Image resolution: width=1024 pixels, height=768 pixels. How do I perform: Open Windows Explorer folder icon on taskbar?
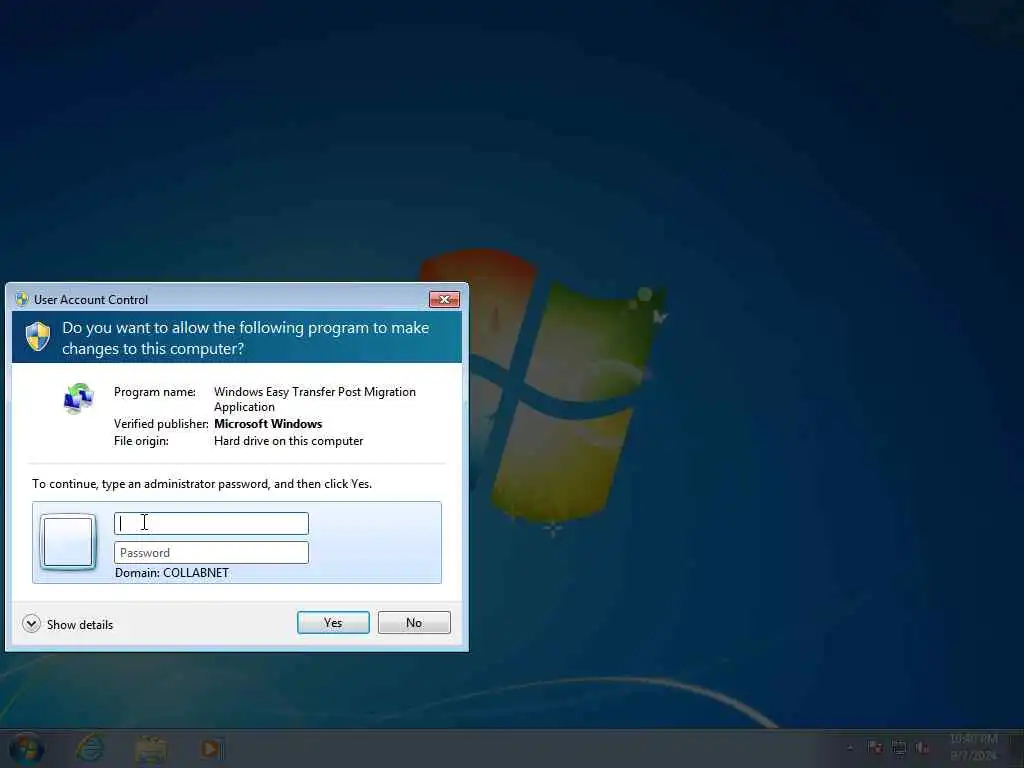(x=151, y=749)
